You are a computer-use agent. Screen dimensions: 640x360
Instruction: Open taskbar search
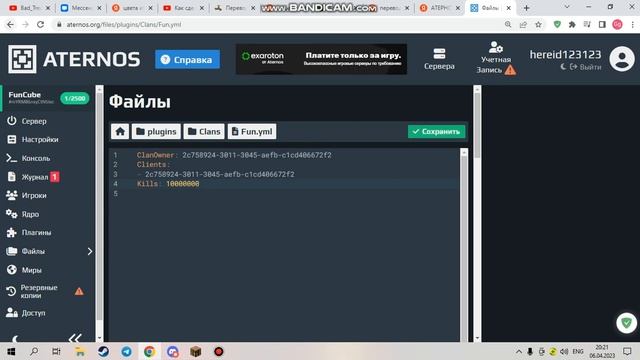[34, 351]
